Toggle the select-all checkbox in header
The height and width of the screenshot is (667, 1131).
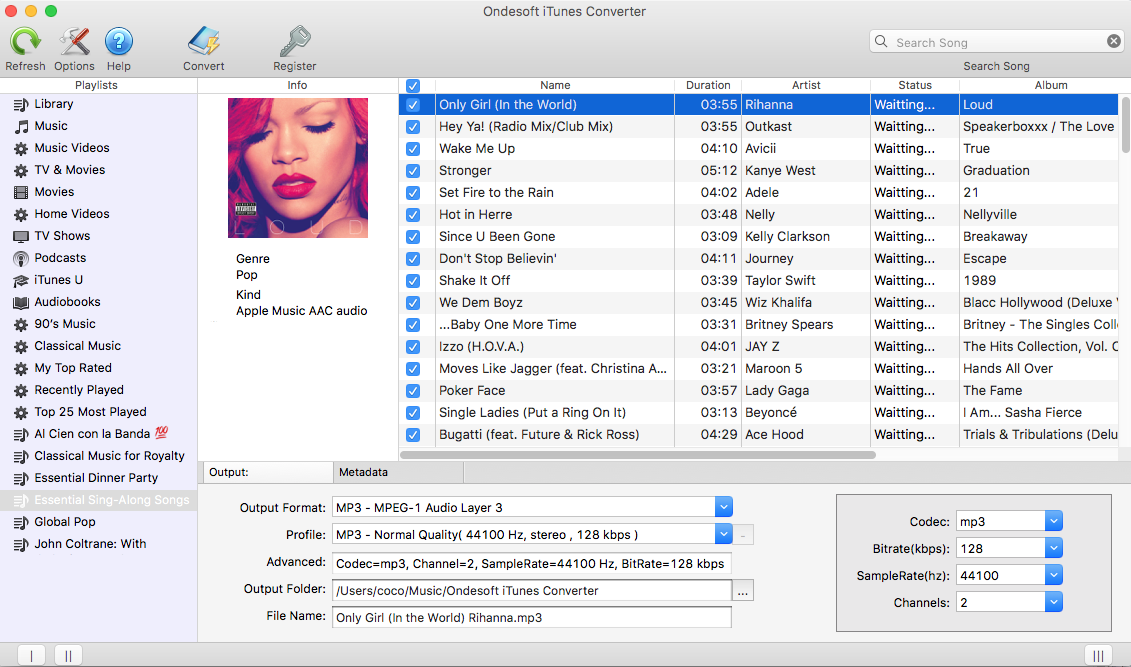point(413,86)
